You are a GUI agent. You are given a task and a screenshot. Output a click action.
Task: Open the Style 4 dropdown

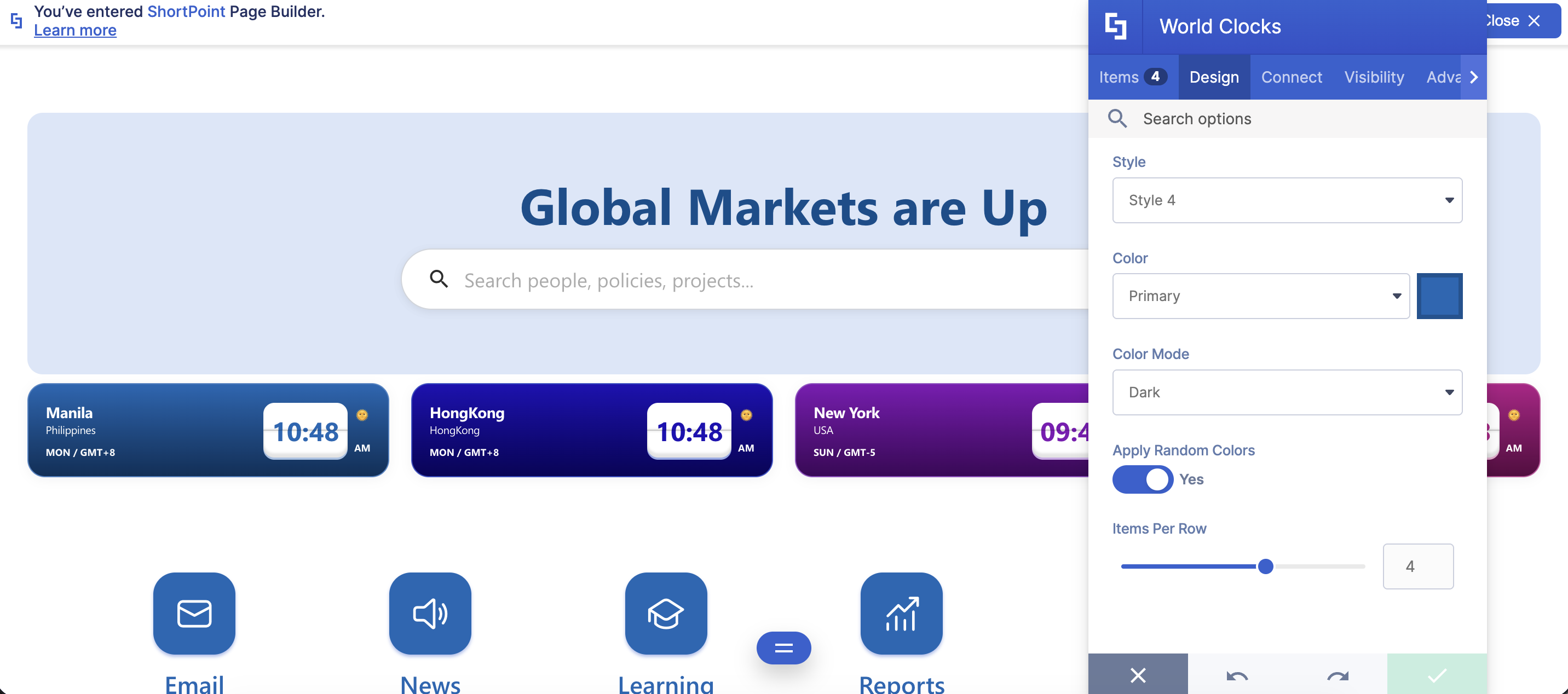tap(1287, 200)
